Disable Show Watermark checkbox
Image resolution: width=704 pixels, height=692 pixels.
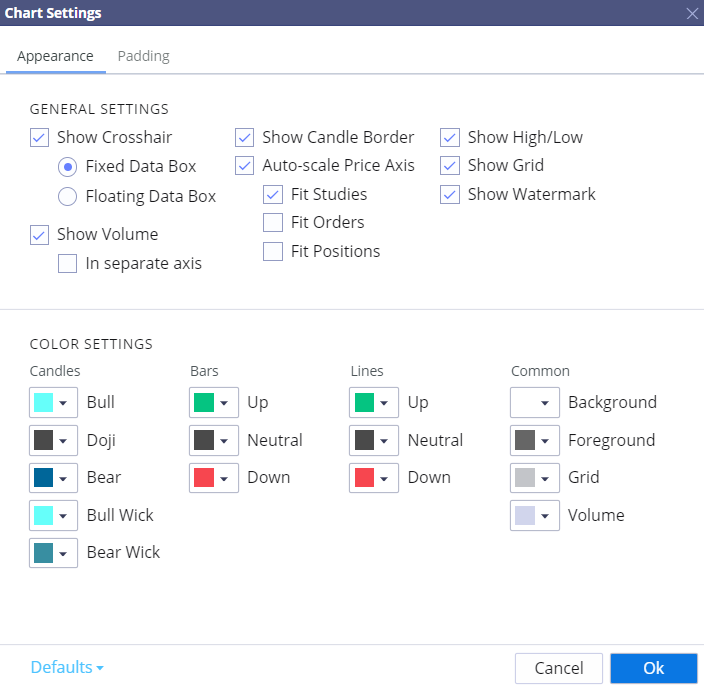[x=450, y=194]
